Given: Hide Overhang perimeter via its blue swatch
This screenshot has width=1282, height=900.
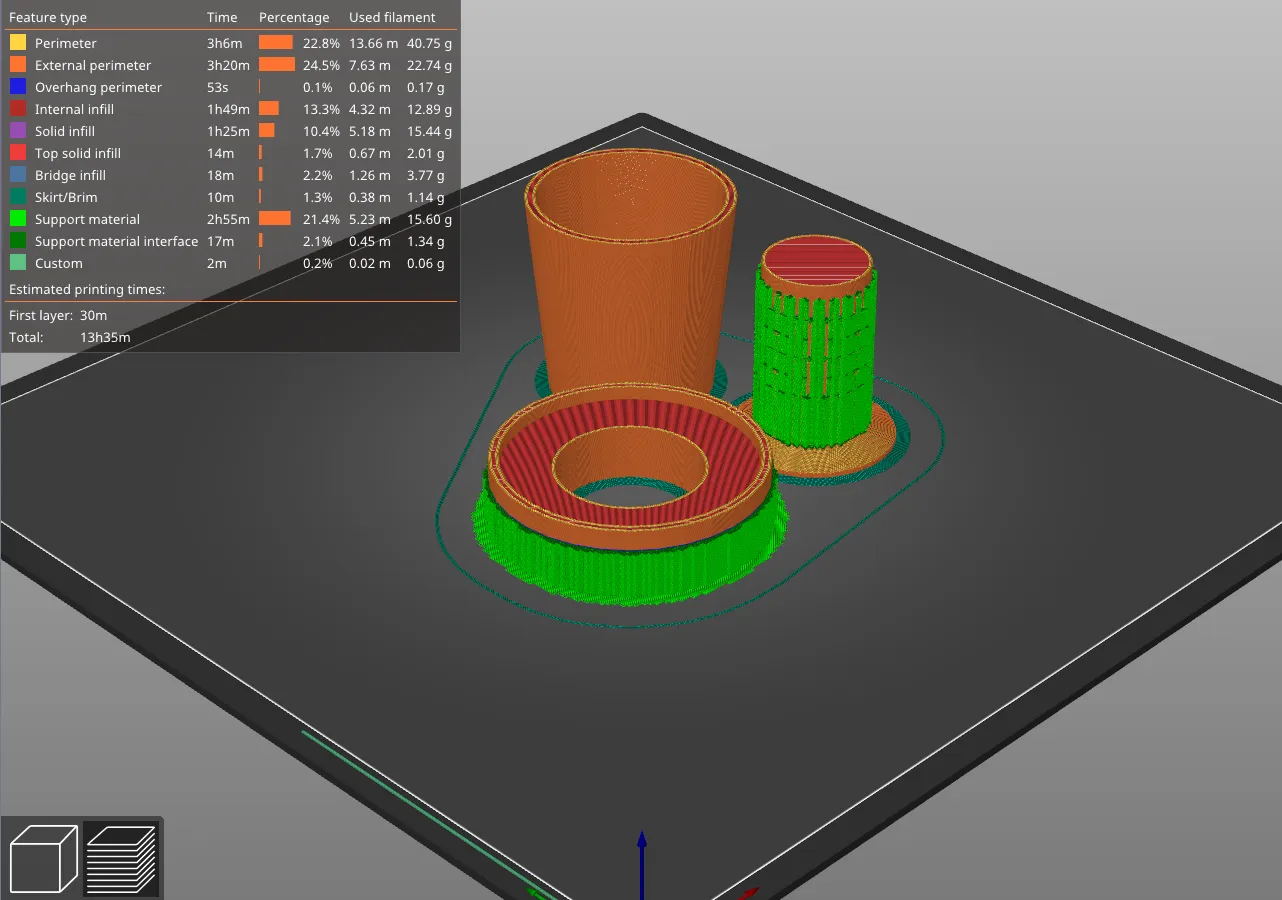Looking at the screenshot, I should pos(18,87).
